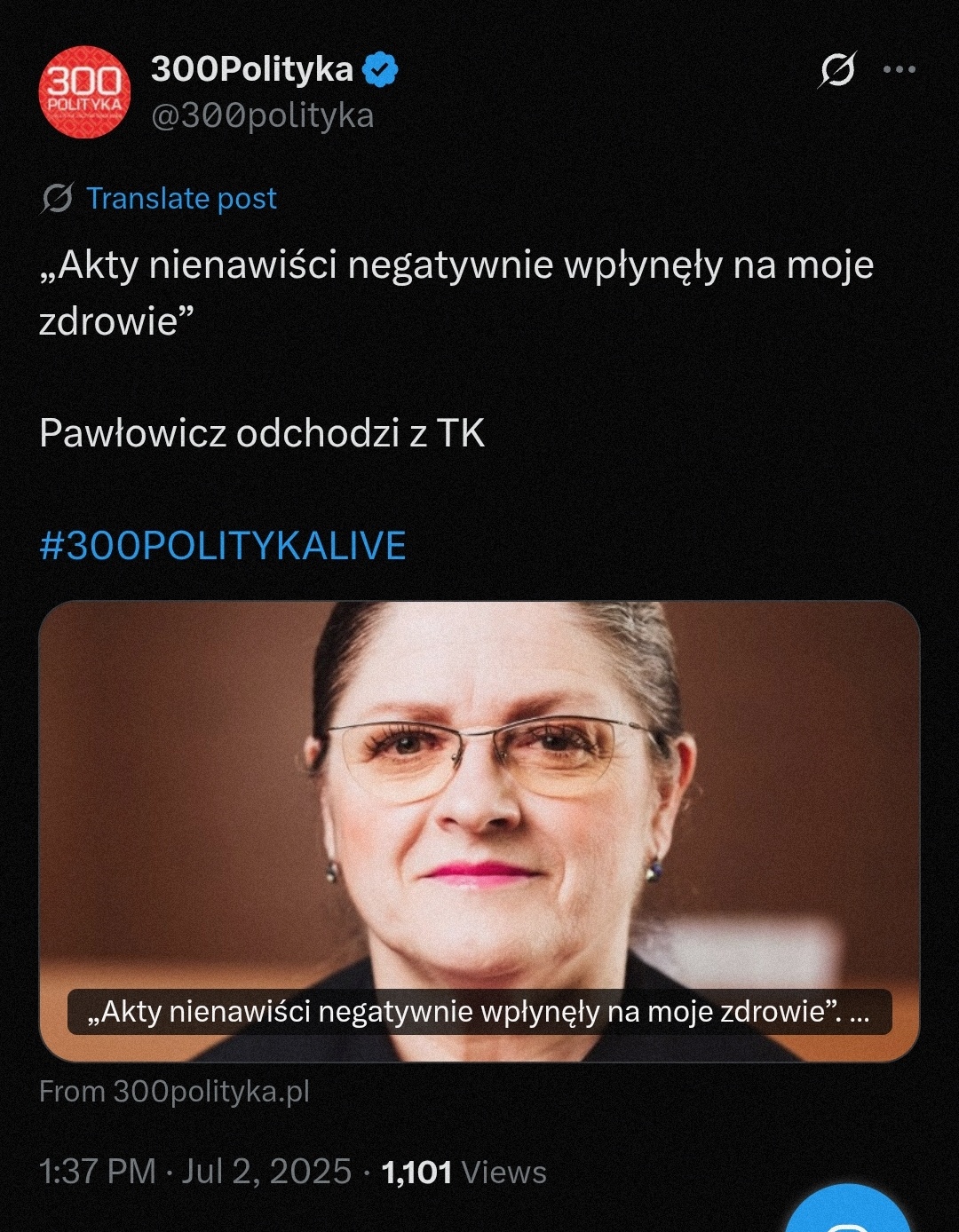Open the #300POLITYKALIVE hashtag
Viewport: 959px width, 1232px height.
tap(223, 545)
